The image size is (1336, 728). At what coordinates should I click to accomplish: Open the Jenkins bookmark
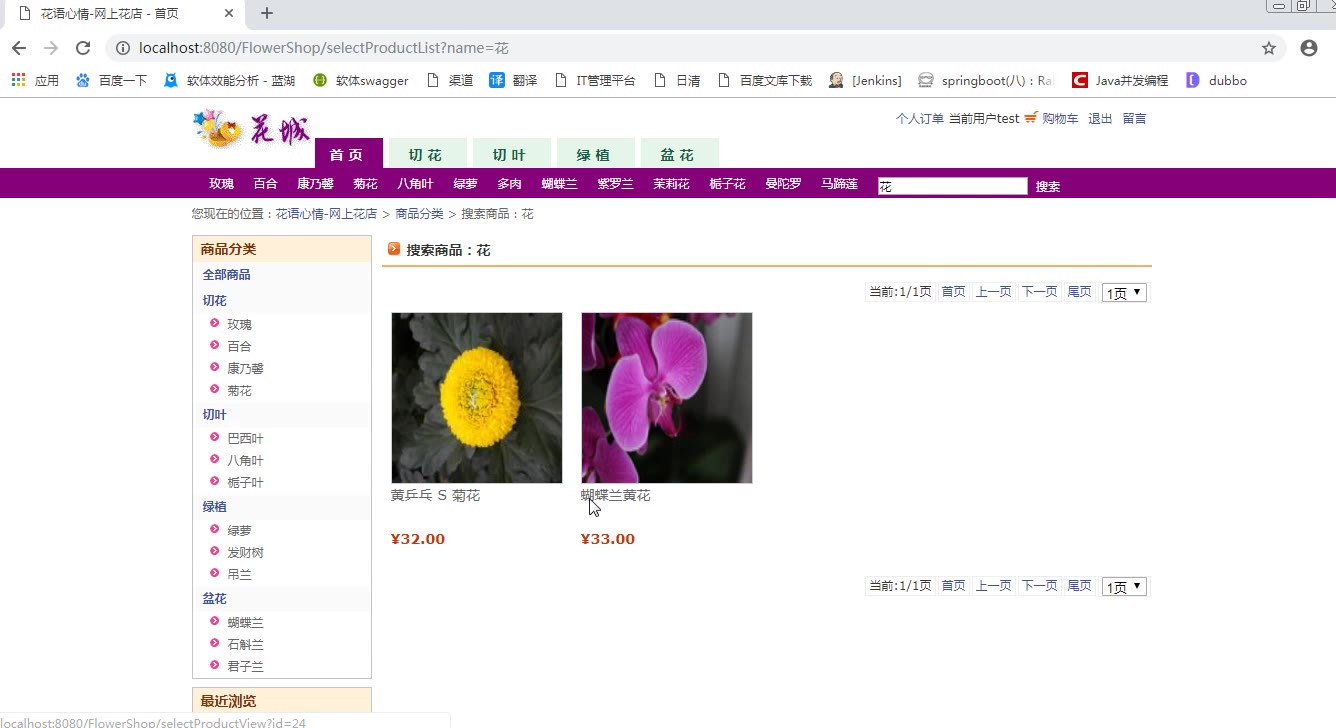[x=865, y=80]
